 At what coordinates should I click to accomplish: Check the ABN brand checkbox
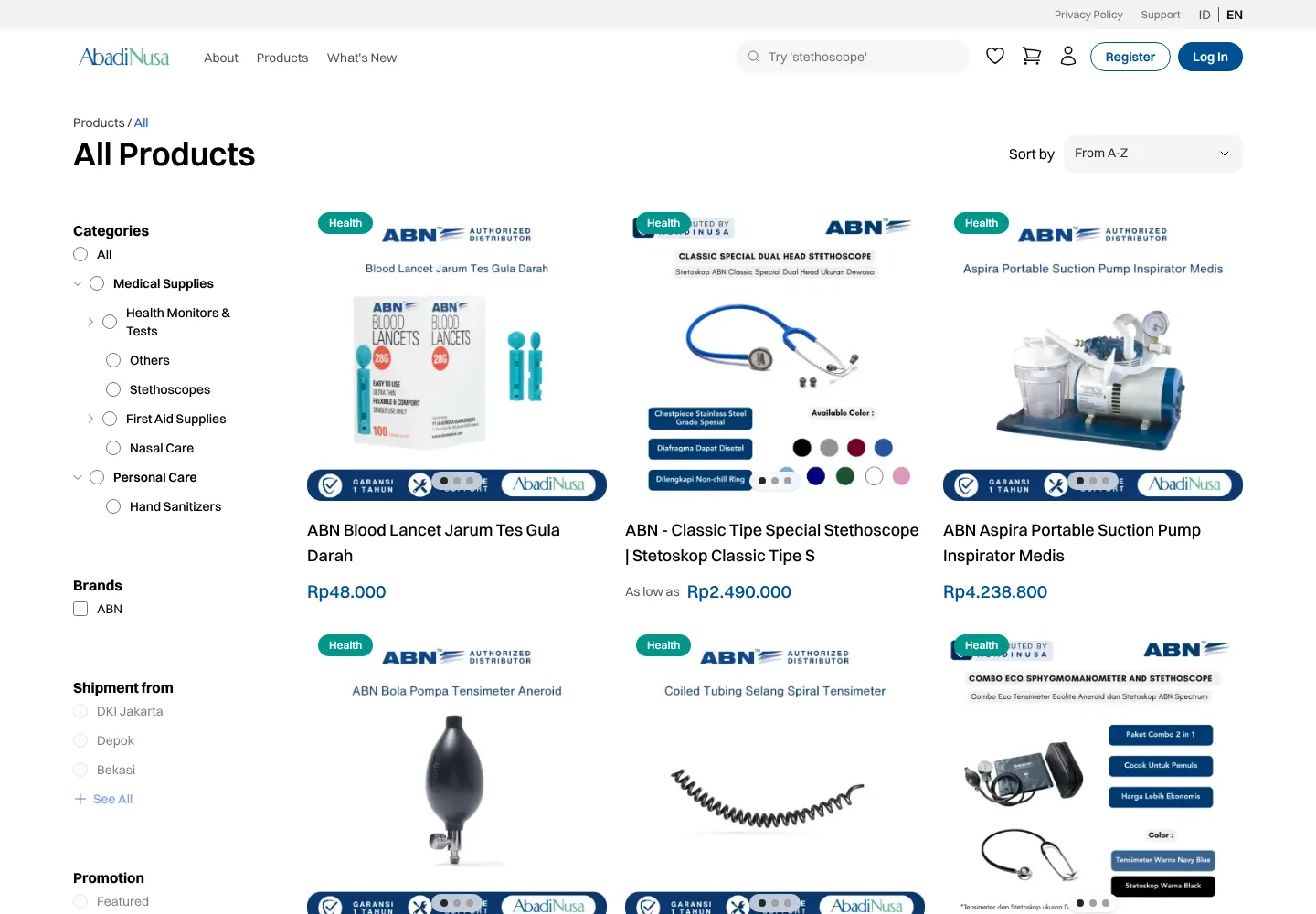[x=80, y=609]
